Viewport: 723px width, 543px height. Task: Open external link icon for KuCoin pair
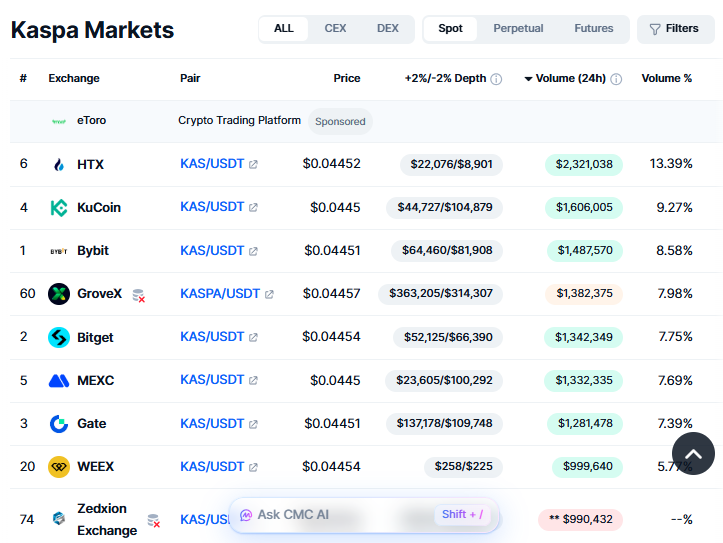coord(253,207)
